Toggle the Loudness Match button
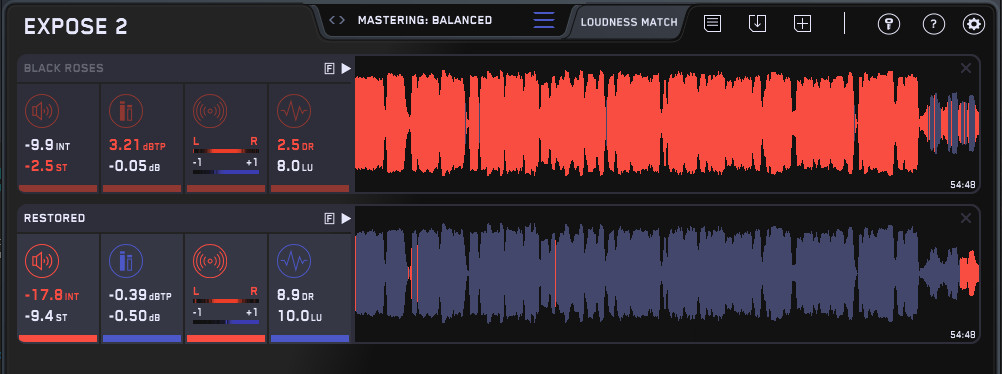Image resolution: width=1002 pixels, height=374 pixels. pyautogui.click(x=629, y=22)
